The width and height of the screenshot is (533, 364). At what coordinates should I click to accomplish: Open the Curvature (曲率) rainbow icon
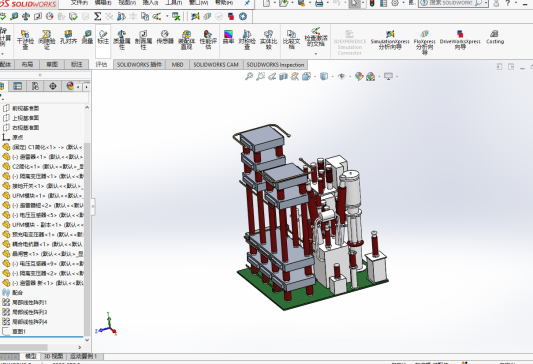[x=228, y=37]
